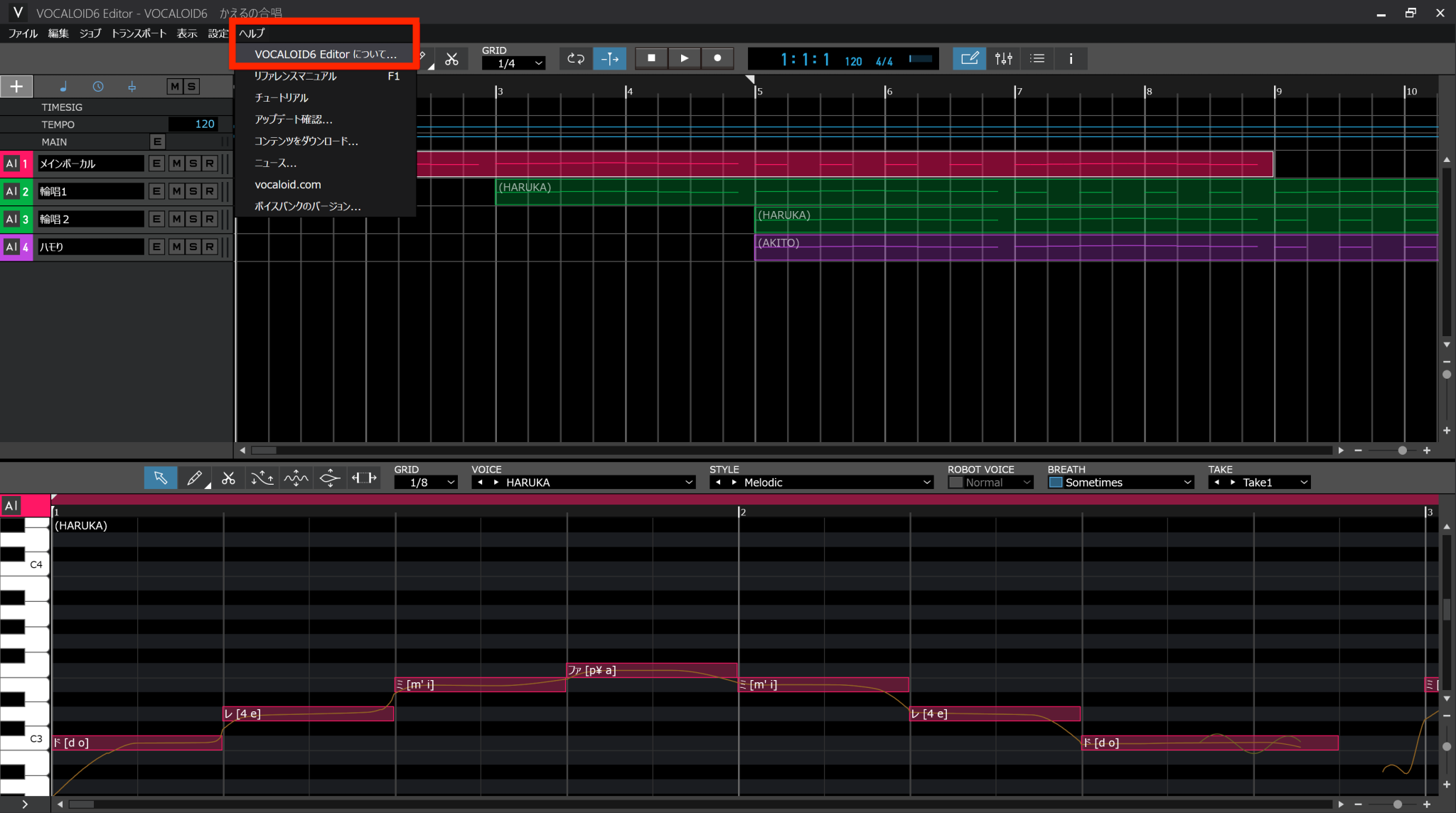Click the + add track button
Screen dimensions: 1456x813
click(x=16, y=86)
